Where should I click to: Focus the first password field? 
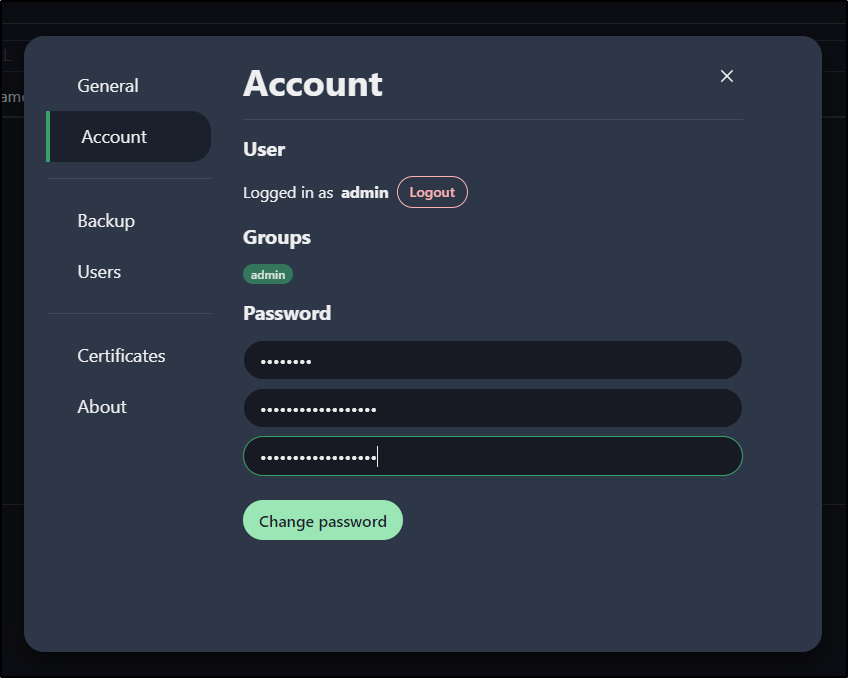[x=493, y=360]
